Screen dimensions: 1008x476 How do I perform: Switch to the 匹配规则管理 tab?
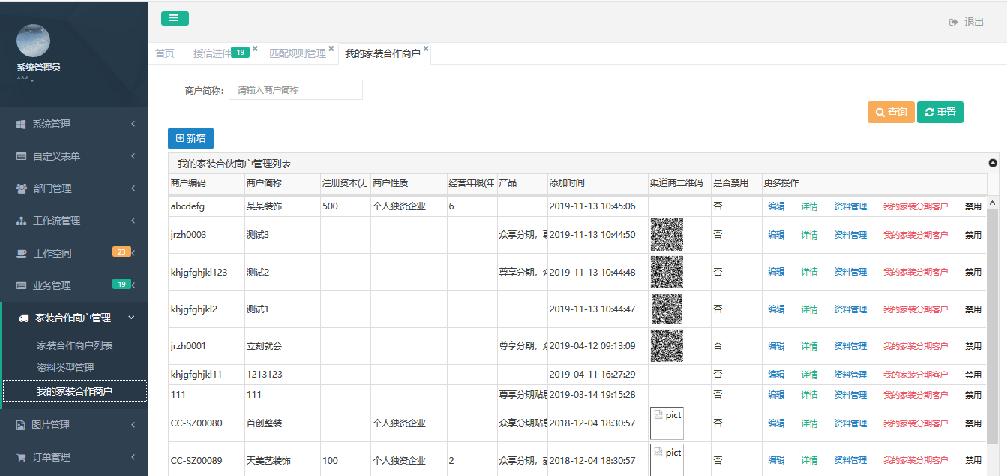[298, 54]
